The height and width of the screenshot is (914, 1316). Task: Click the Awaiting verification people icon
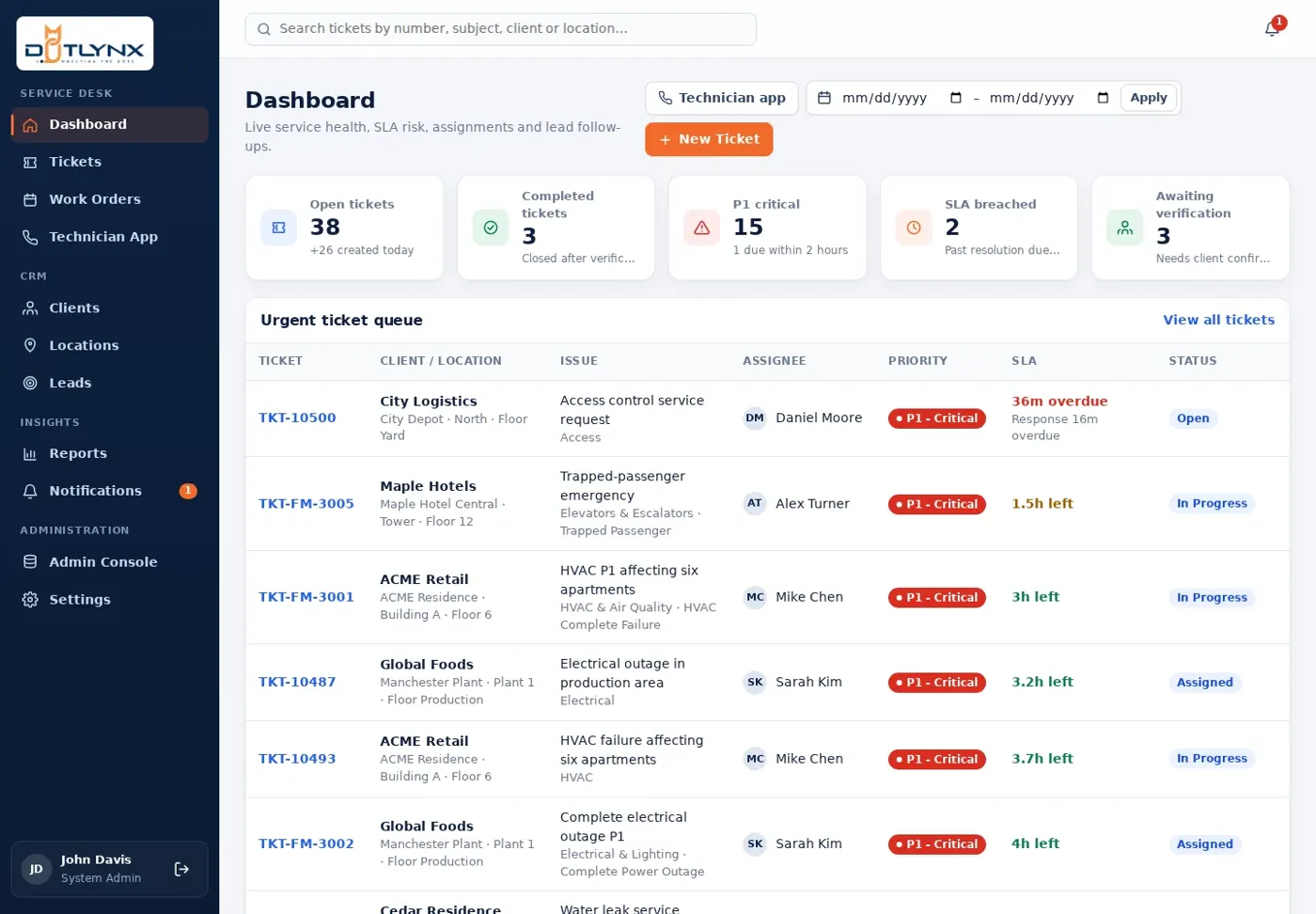[x=1125, y=228]
